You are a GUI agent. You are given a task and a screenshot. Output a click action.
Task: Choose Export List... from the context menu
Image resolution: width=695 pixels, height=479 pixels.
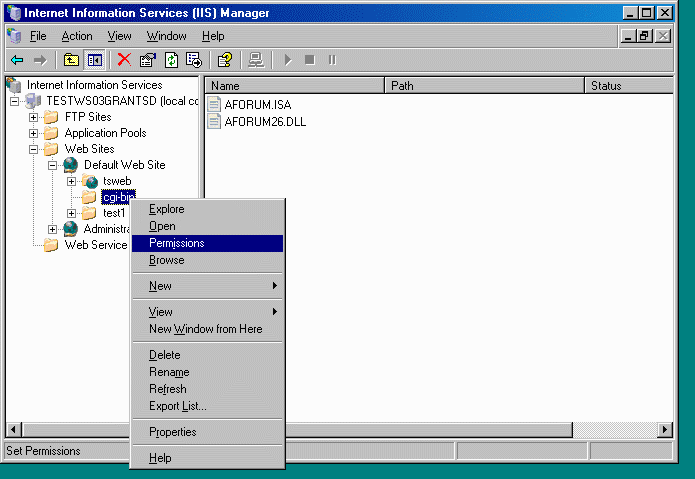click(x=207, y=406)
